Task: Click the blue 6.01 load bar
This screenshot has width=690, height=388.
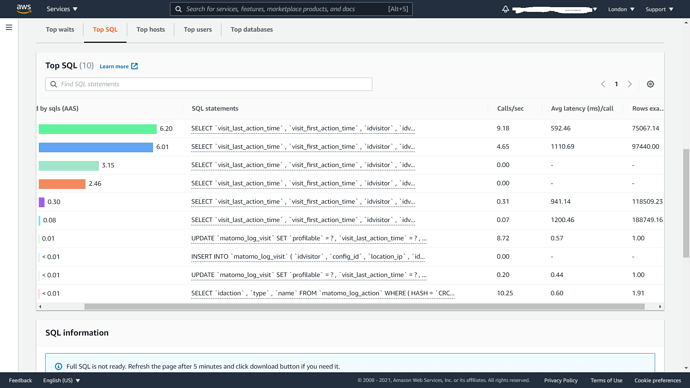Action: [x=96, y=147]
